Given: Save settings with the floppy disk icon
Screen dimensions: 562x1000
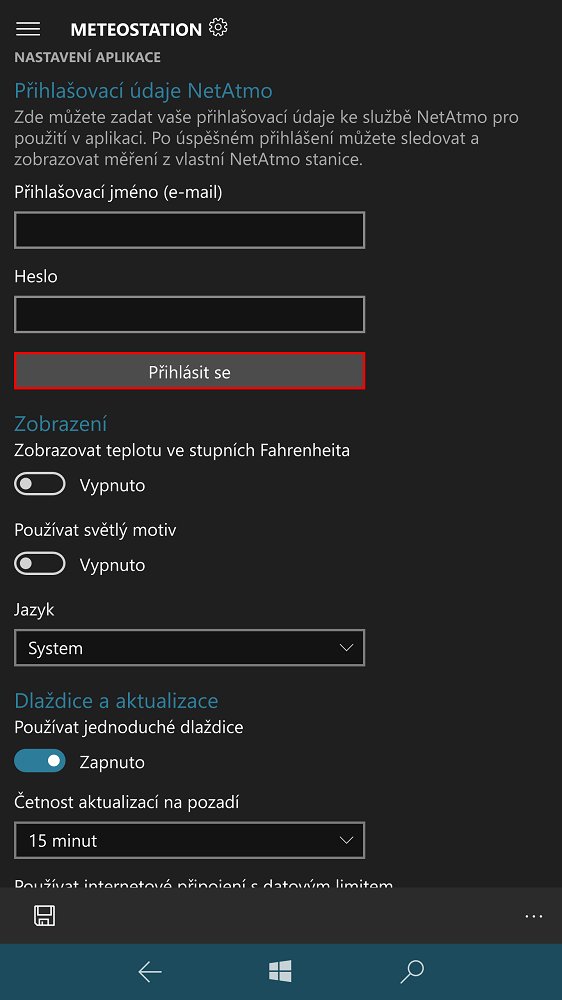Looking at the screenshot, I should [x=45, y=916].
